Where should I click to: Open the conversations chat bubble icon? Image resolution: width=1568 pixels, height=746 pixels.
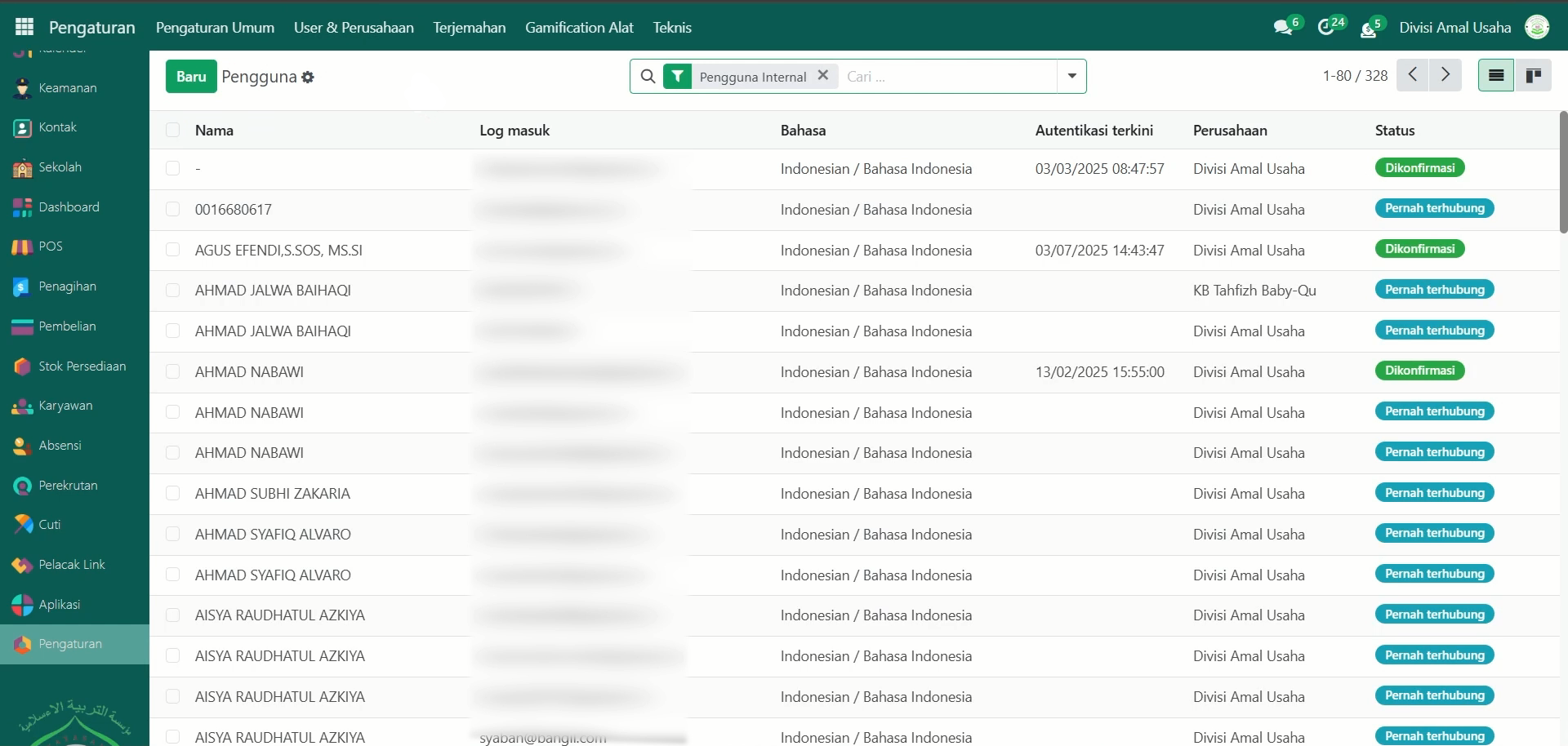pyautogui.click(x=1283, y=28)
